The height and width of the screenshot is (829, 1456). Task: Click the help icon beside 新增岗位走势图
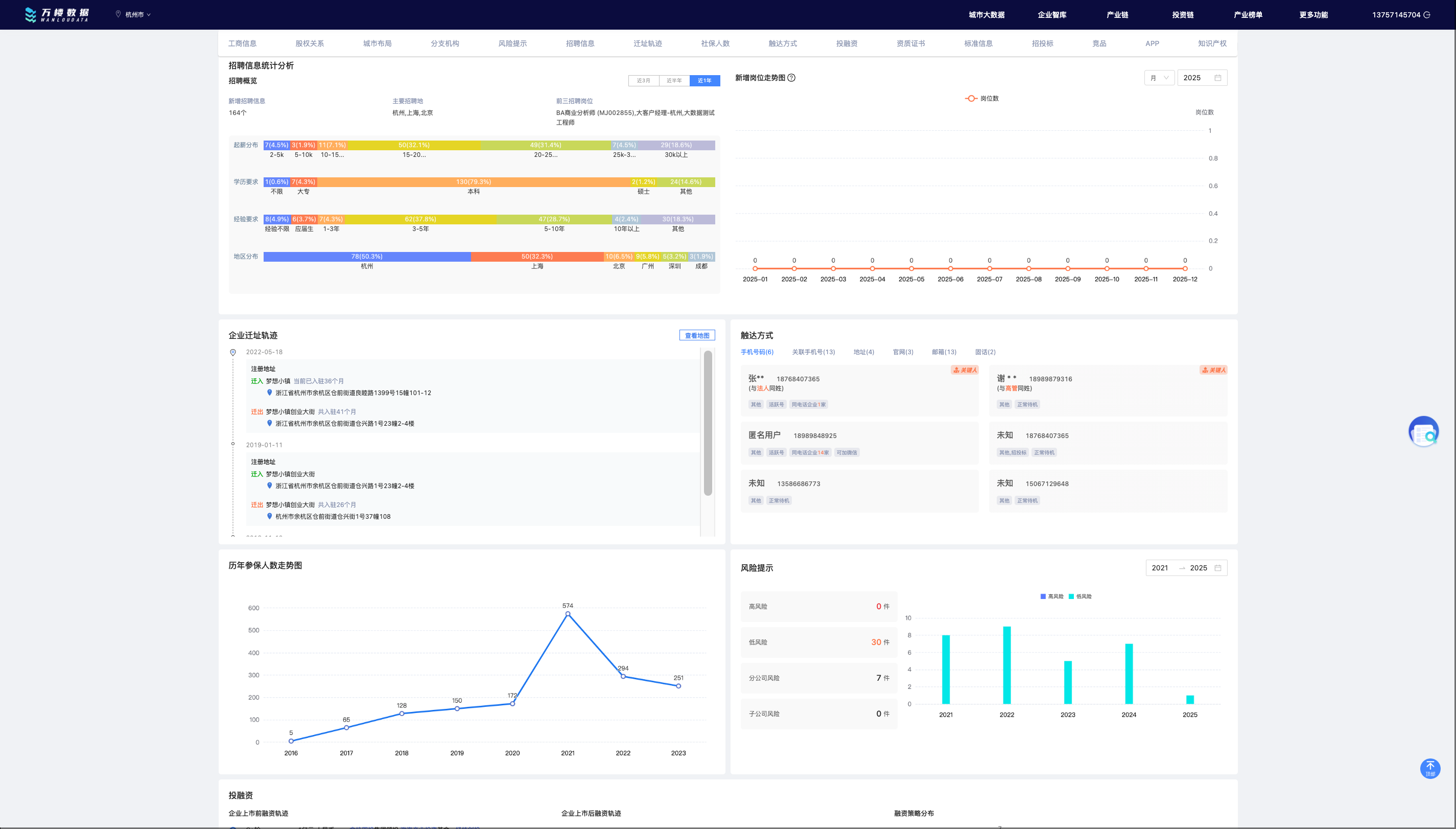(x=791, y=78)
